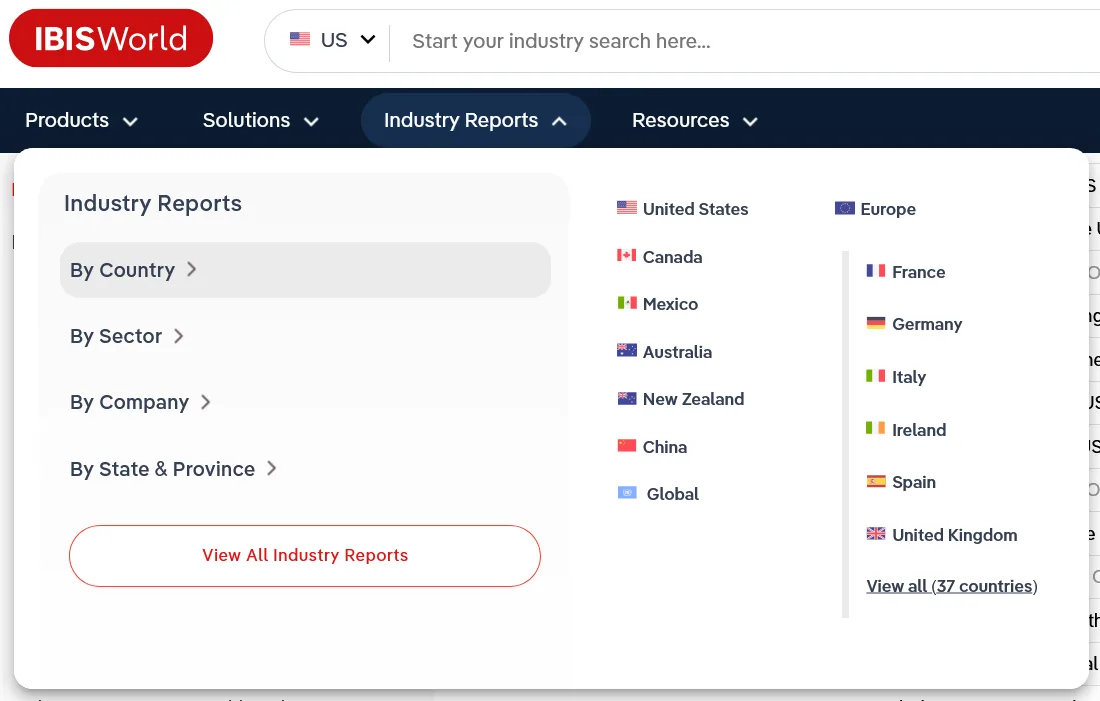Click the Canada flag icon
Image resolution: width=1100 pixels, height=701 pixels.
(x=626, y=255)
